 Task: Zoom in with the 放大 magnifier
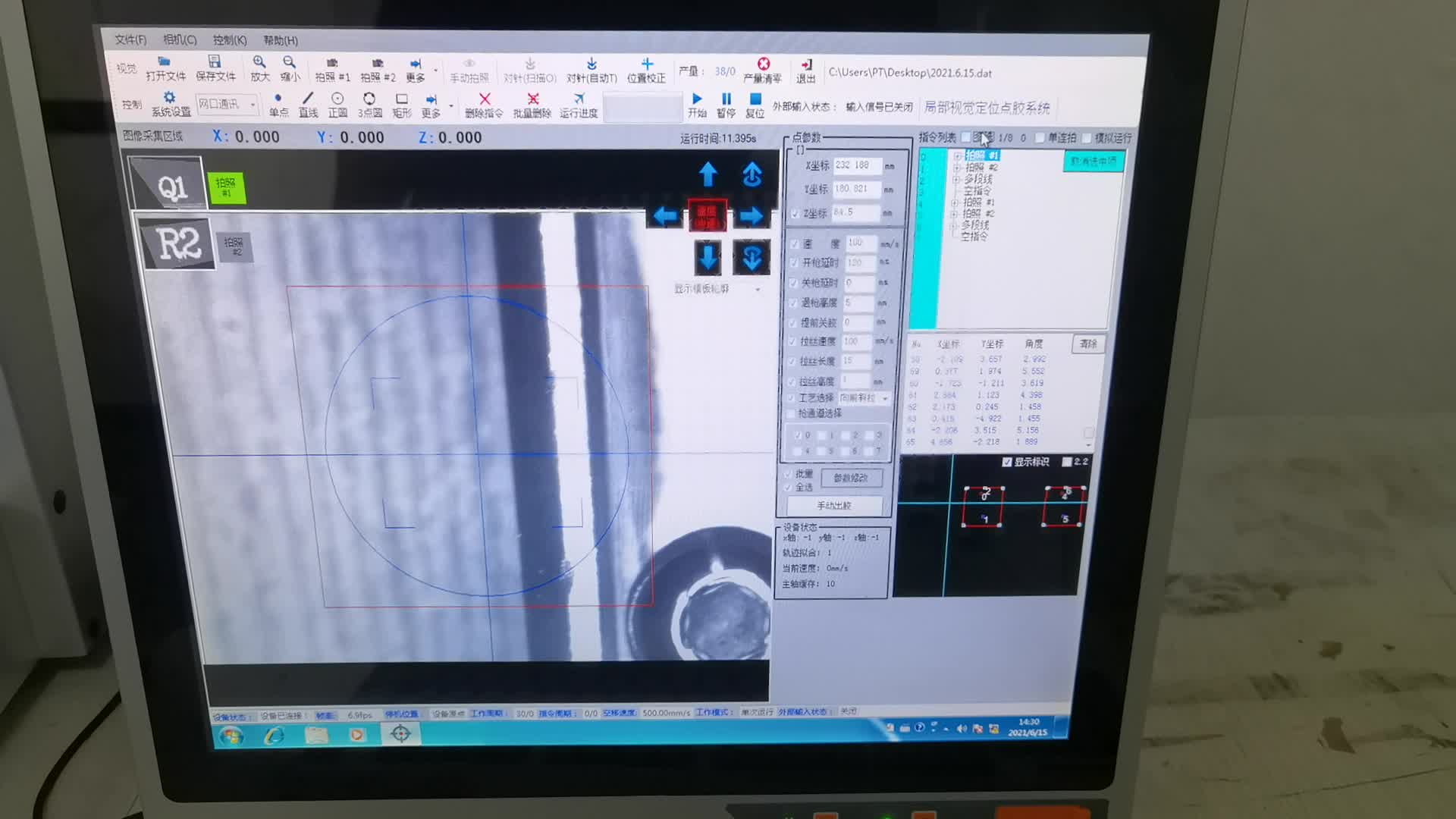tap(259, 68)
